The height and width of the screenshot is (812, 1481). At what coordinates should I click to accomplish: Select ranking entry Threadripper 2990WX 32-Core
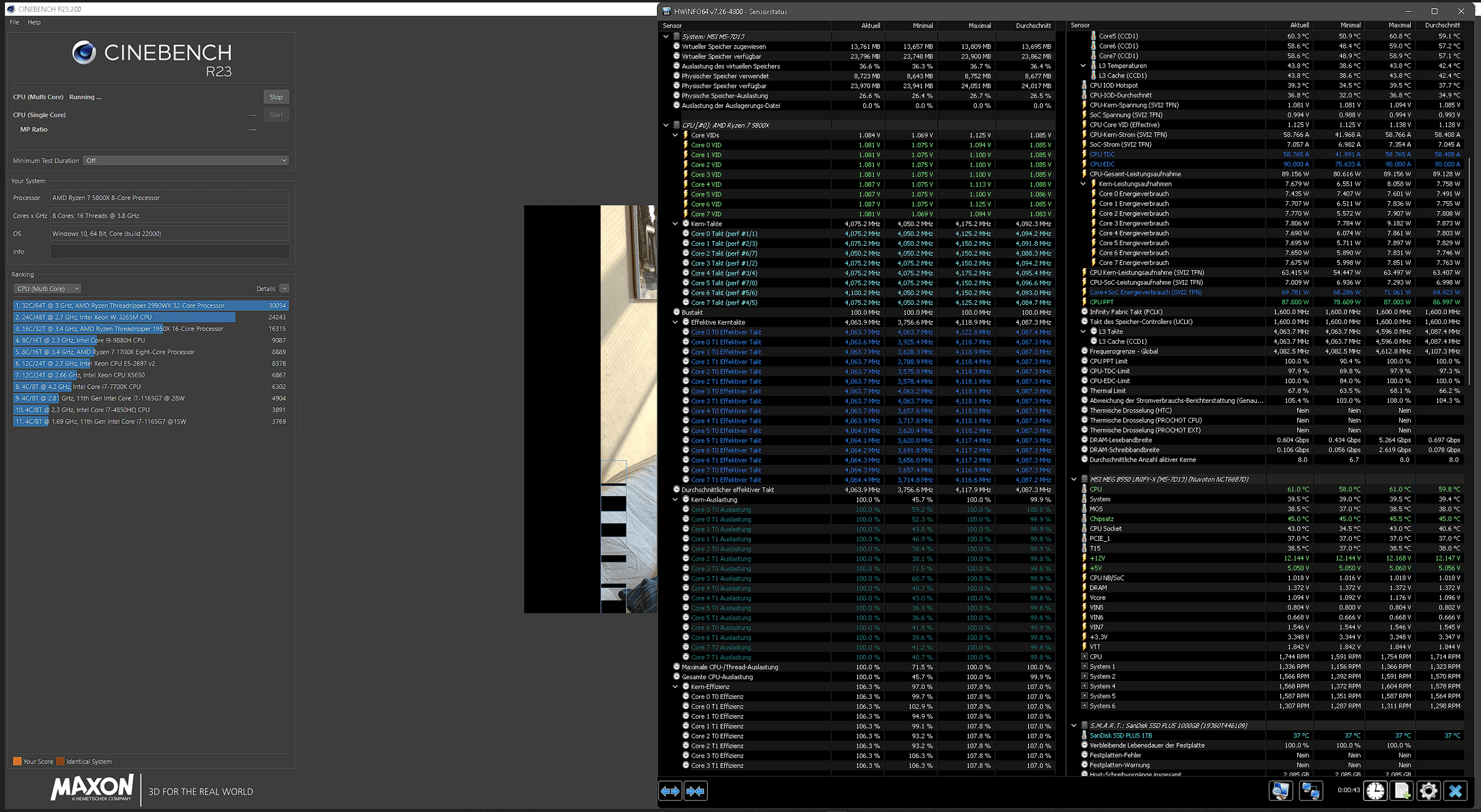tap(151, 305)
